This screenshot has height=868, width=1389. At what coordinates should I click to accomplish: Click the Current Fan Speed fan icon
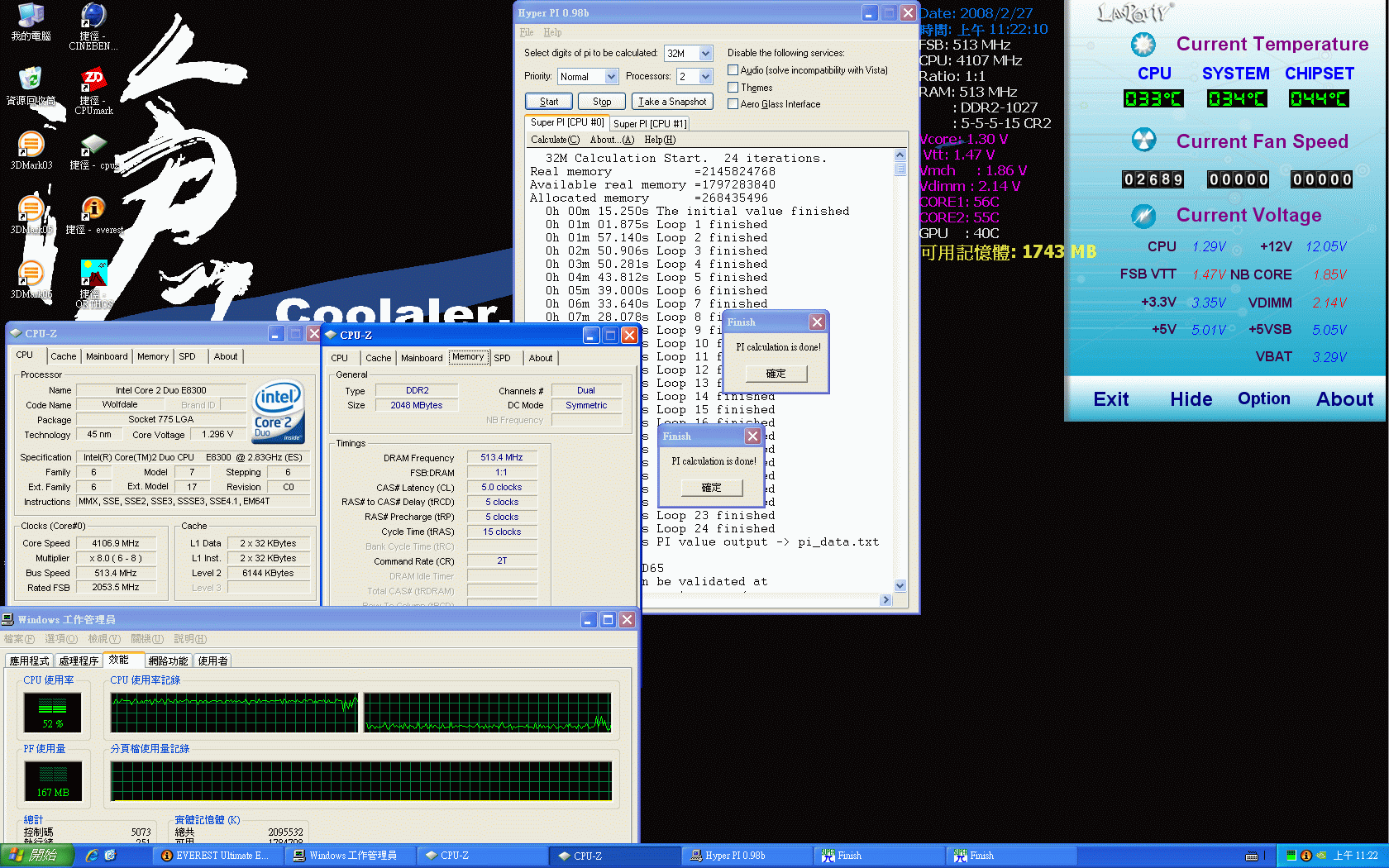(1143, 141)
